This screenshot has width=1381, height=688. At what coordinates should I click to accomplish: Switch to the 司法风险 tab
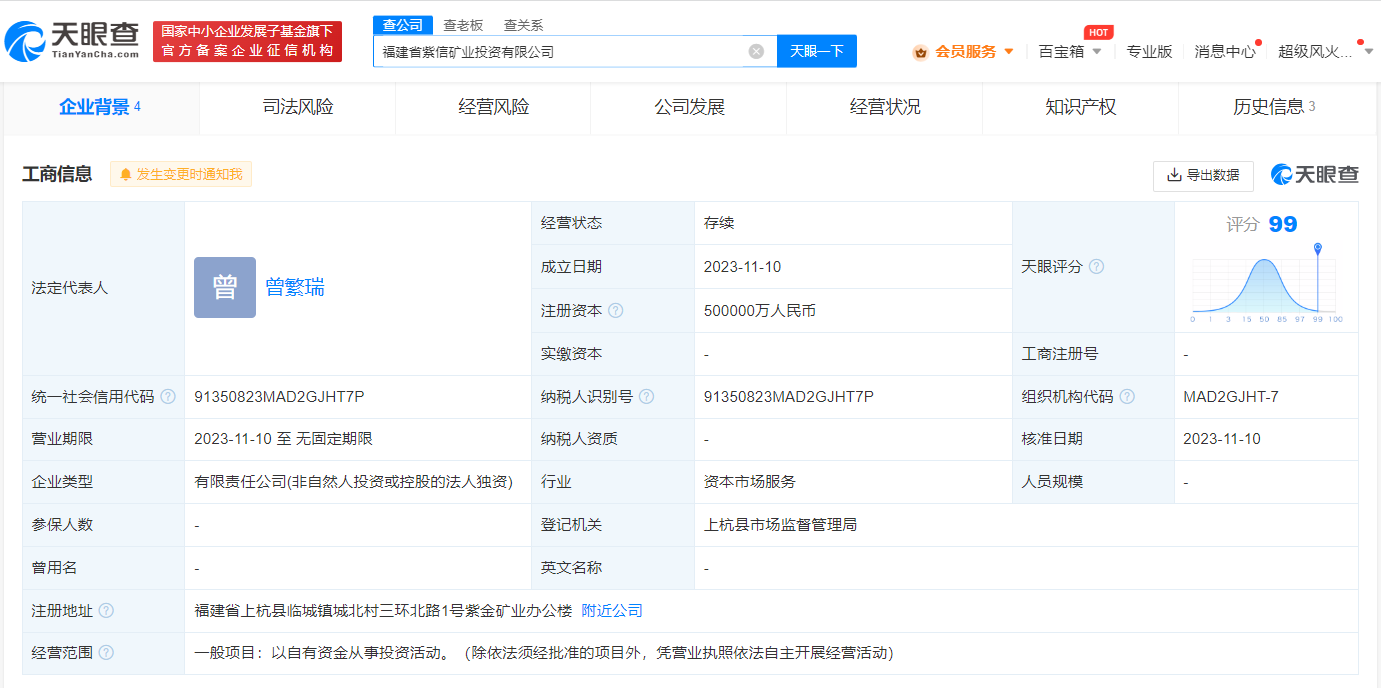point(298,107)
